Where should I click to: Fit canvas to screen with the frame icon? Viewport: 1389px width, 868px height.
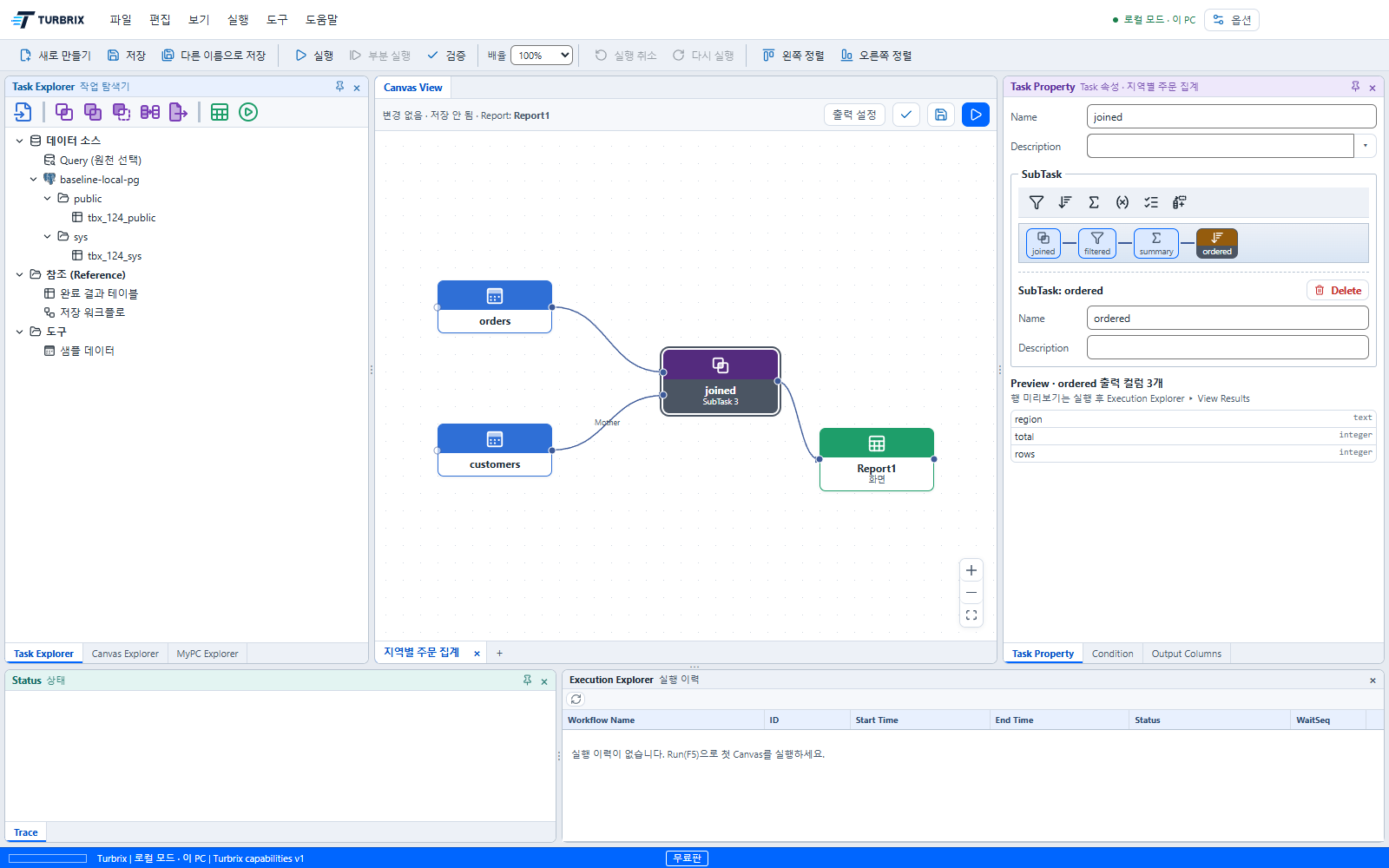[x=971, y=615]
